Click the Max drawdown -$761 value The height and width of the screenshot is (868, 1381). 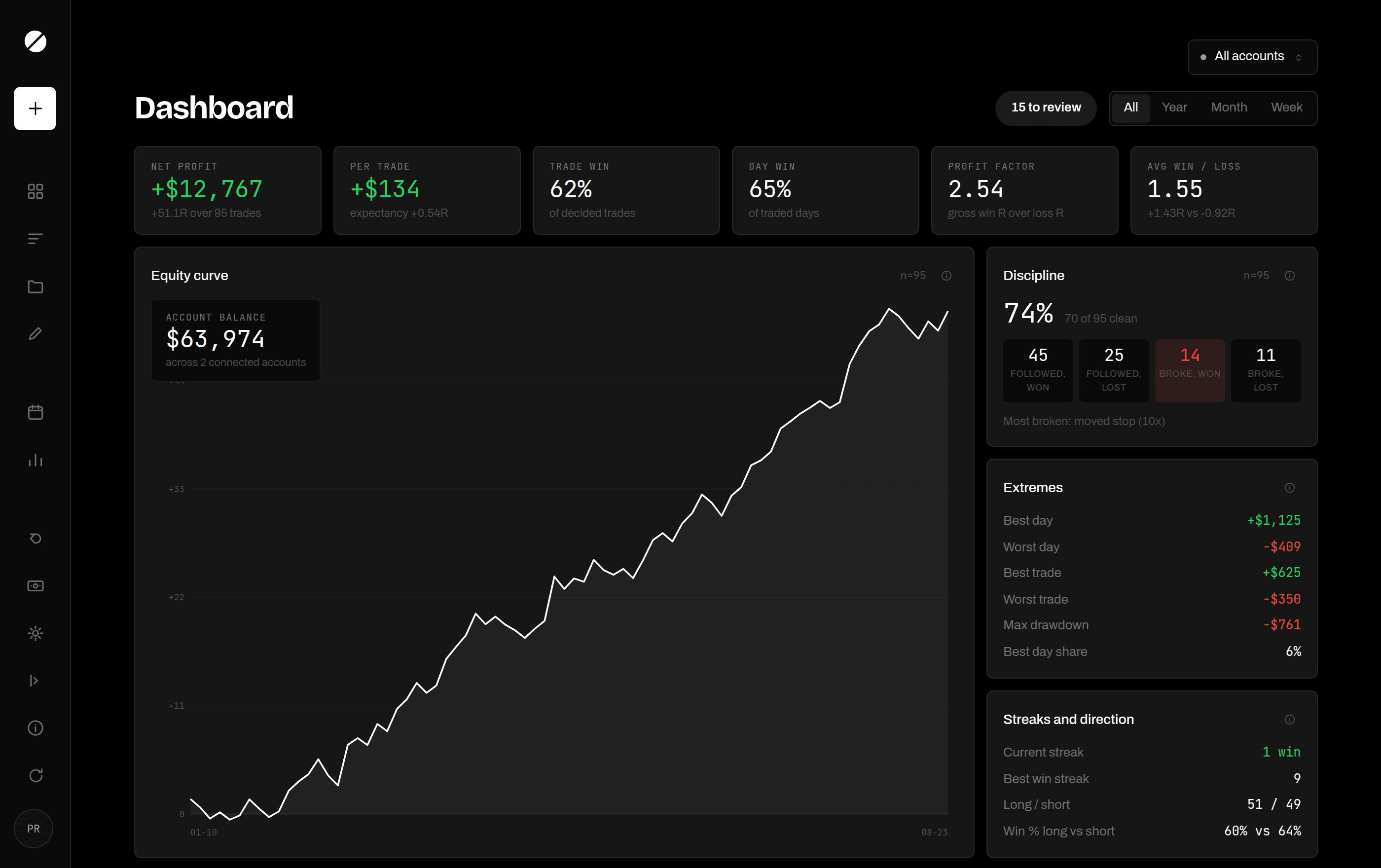1281,625
